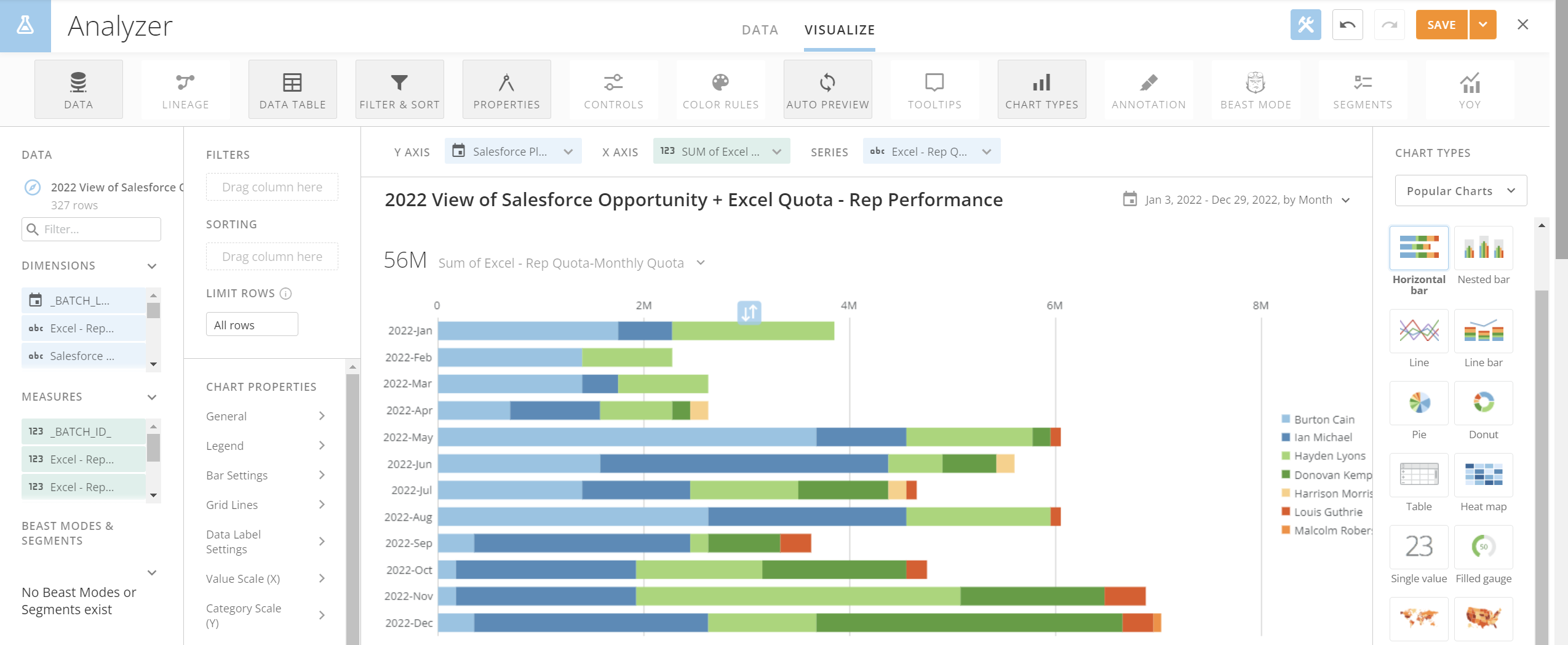This screenshot has height=645, width=1568.
Task: Switch to the DATA tab
Action: [760, 30]
